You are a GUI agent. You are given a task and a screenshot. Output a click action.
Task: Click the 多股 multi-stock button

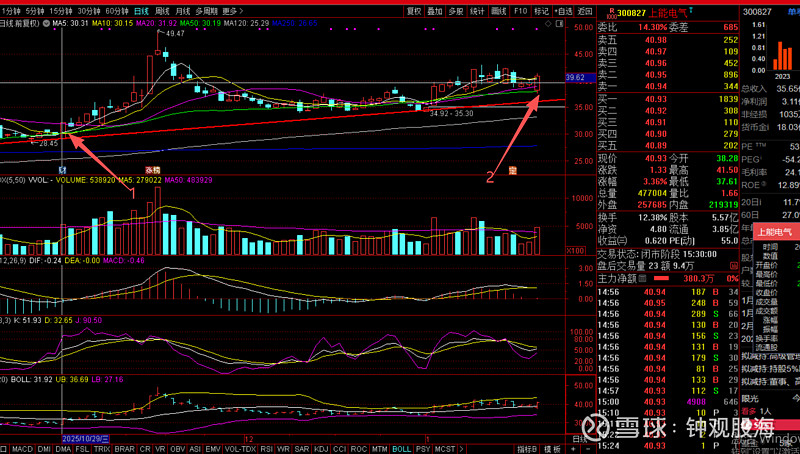[x=456, y=11]
